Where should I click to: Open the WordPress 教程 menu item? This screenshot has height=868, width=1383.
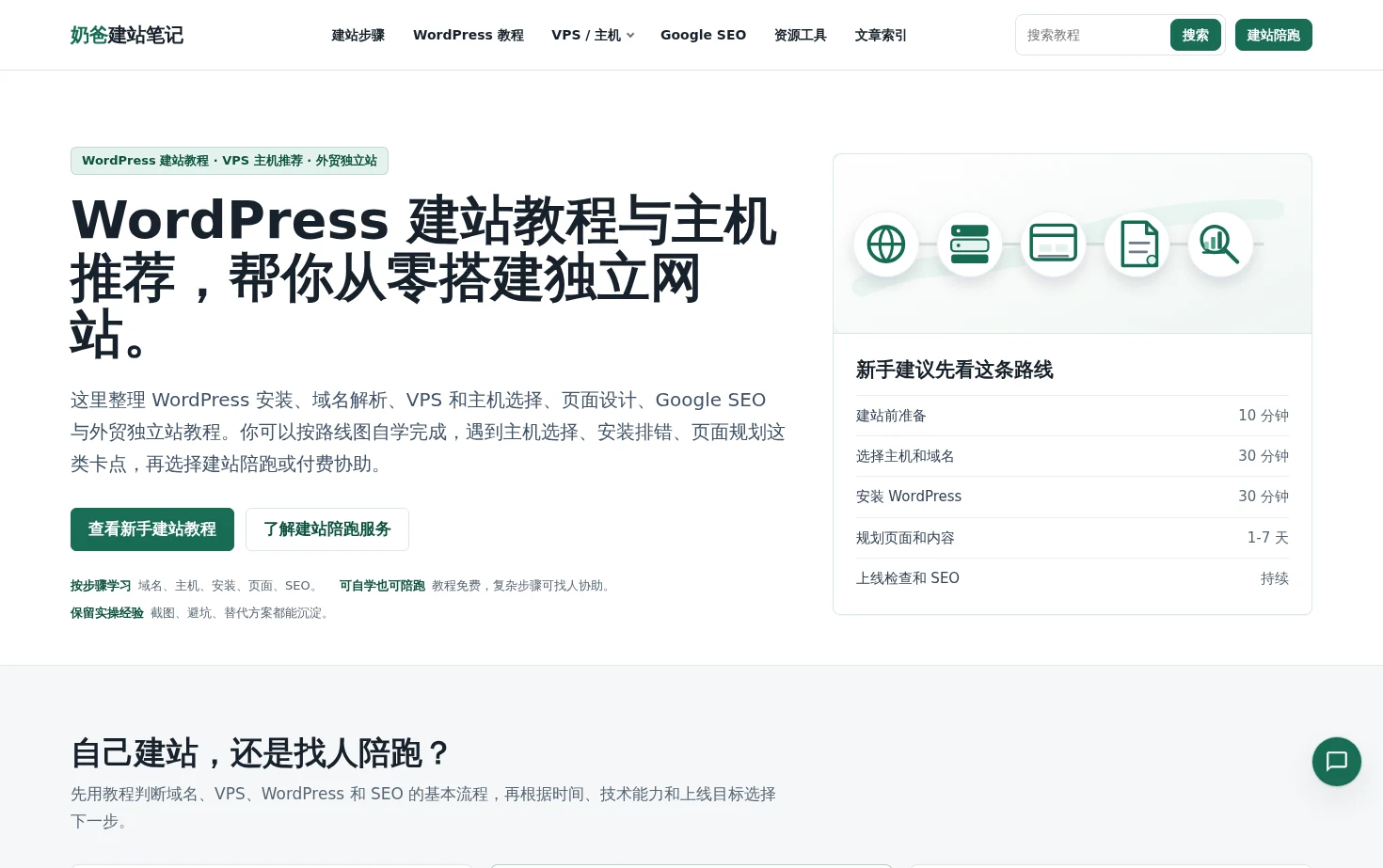coord(469,35)
